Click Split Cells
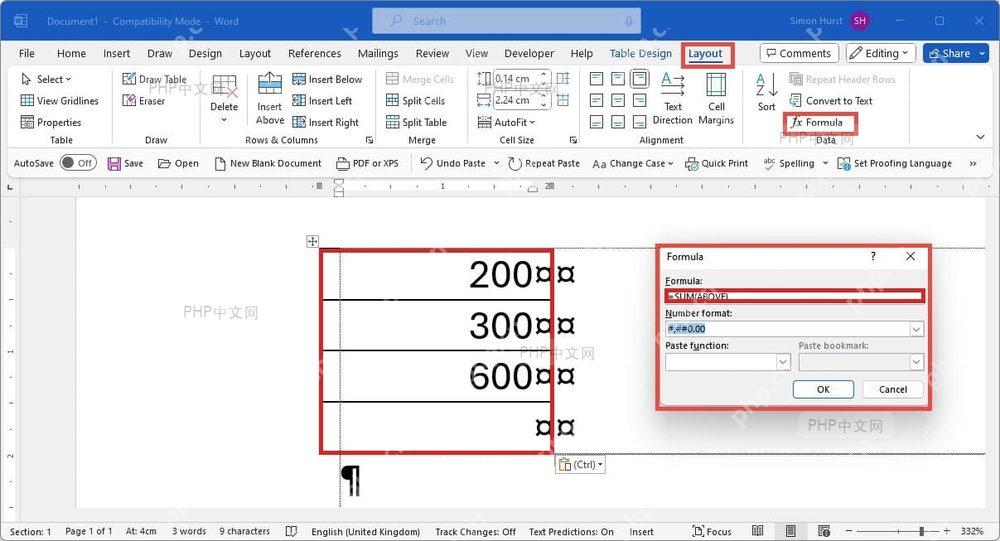Screen dimensions: 1000x541 coord(415,101)
